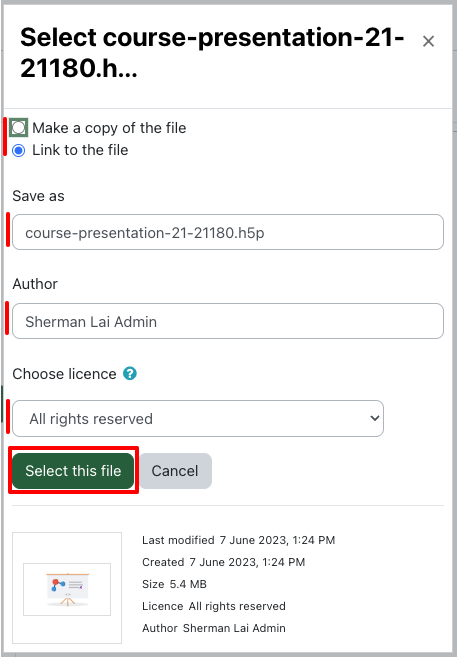
Task: Click the Save as field label
Action: click(39, 196)
